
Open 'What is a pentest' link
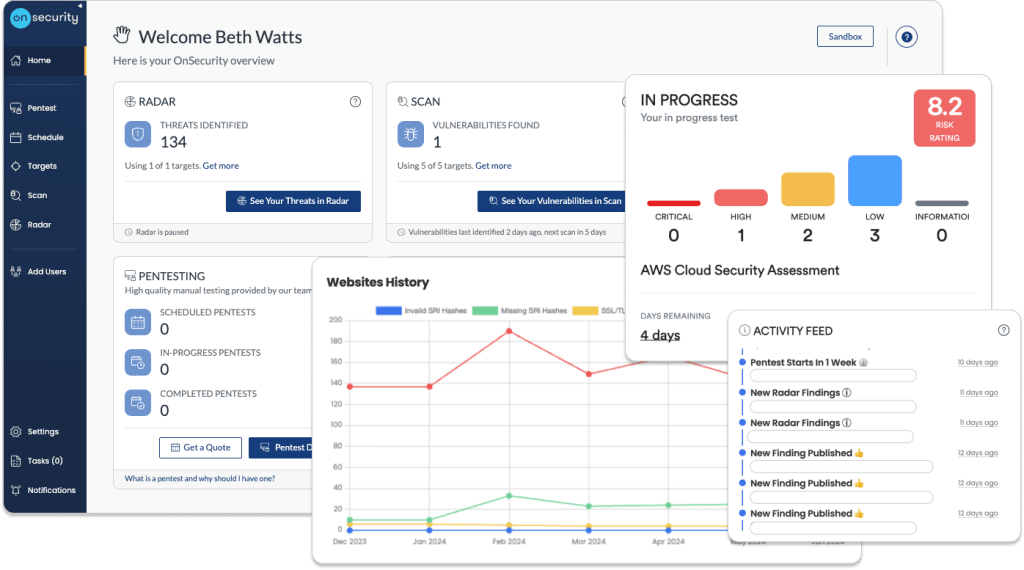[200, 479]
